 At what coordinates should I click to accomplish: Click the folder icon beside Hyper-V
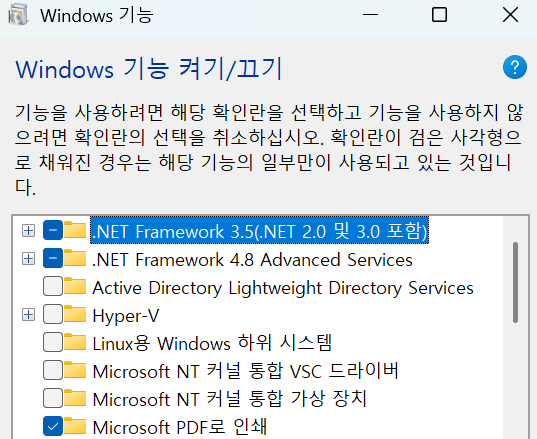click(x=75, y=314)
